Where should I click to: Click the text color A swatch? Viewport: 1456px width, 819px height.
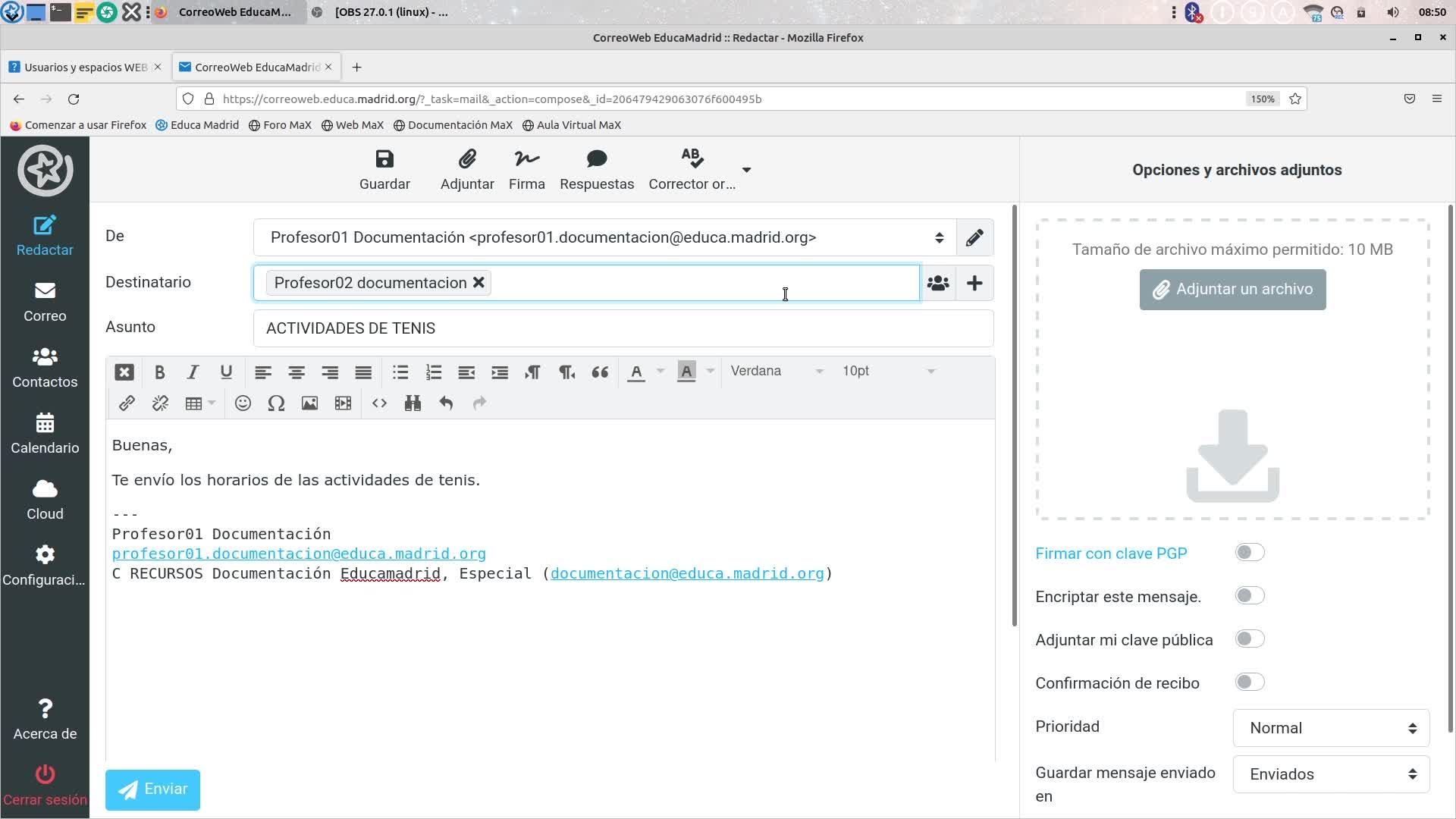click(636, 372)
